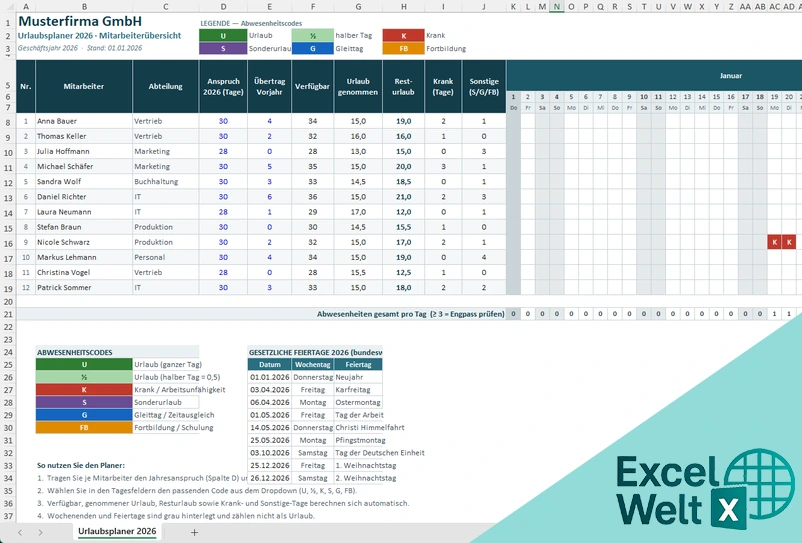Select row header 8
Image resolution: width=802 pixels, height=543 pixels.
pyautogui.click(x=8, y=122)
